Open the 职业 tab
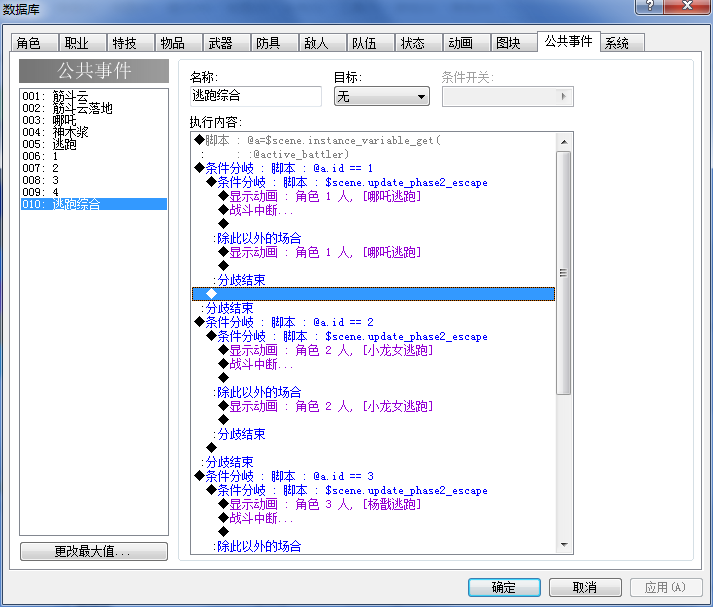The height and width of the screenshot is (607, 713). tap(83, 43)
